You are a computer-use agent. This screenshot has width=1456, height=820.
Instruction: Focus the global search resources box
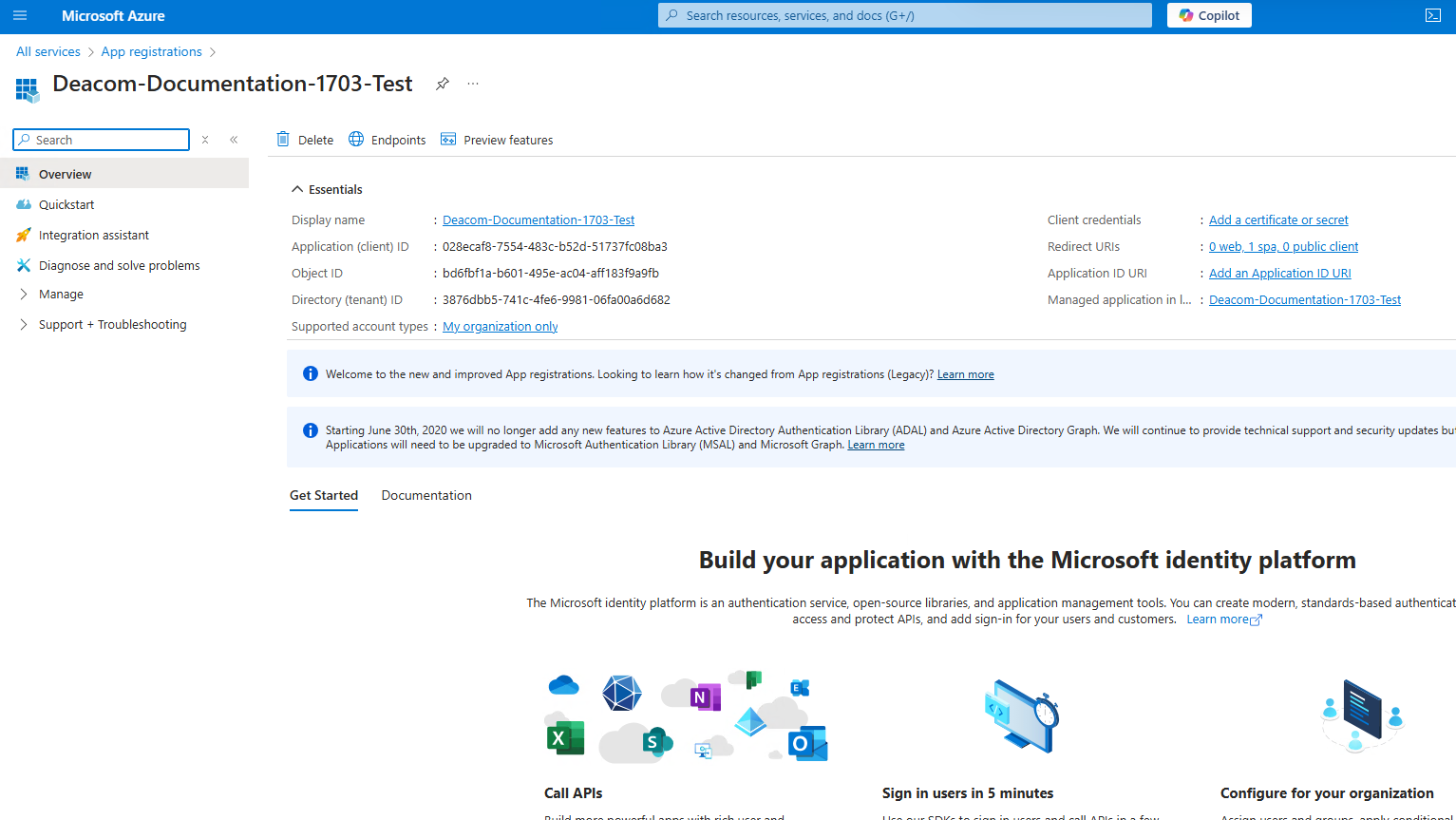point(904,15)
